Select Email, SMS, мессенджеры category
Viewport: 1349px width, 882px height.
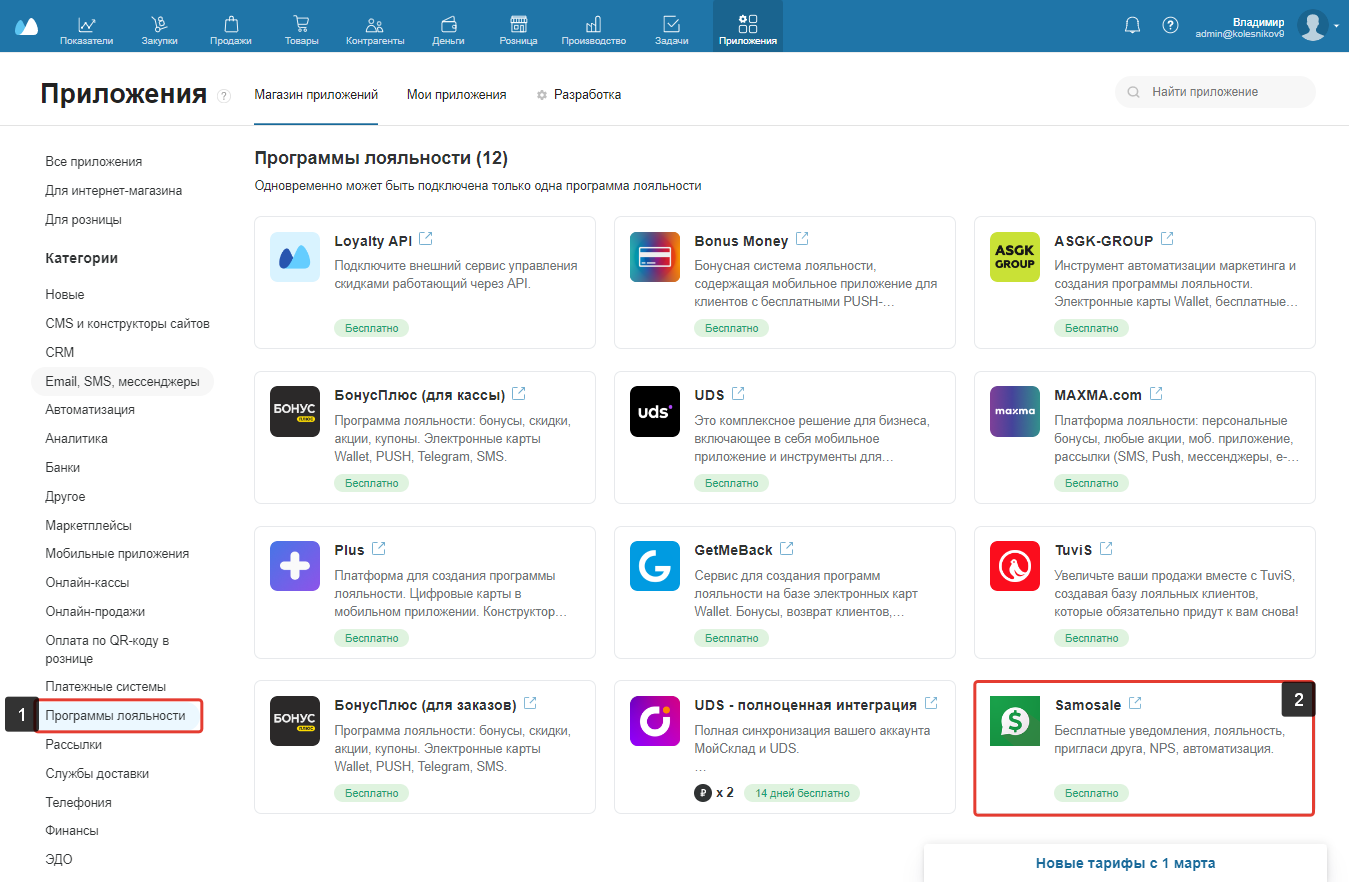click(122, 381)
